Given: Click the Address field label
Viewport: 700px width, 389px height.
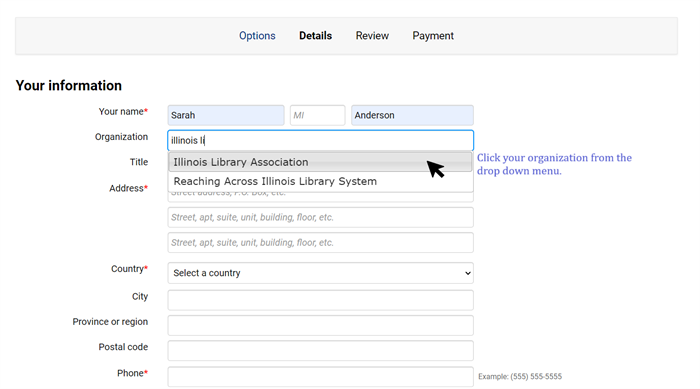Looking at the screenshot, I should [129, 188].
